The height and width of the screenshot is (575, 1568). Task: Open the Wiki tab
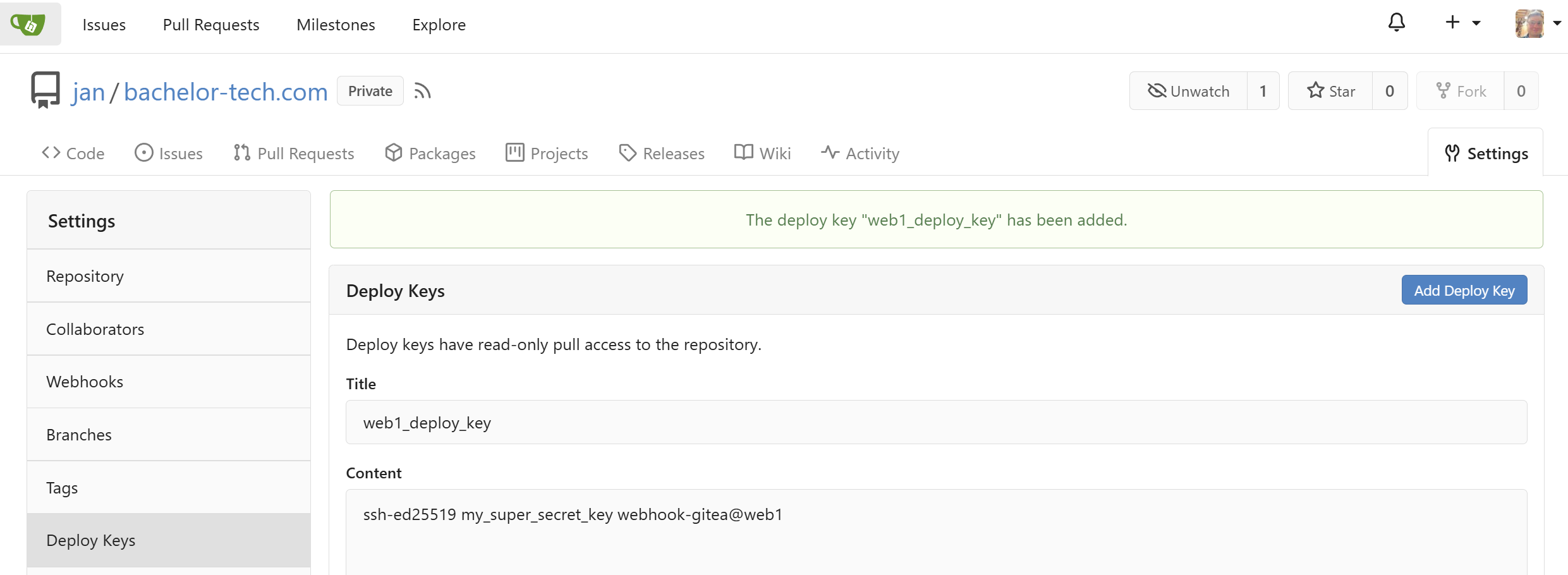point(763,153)
